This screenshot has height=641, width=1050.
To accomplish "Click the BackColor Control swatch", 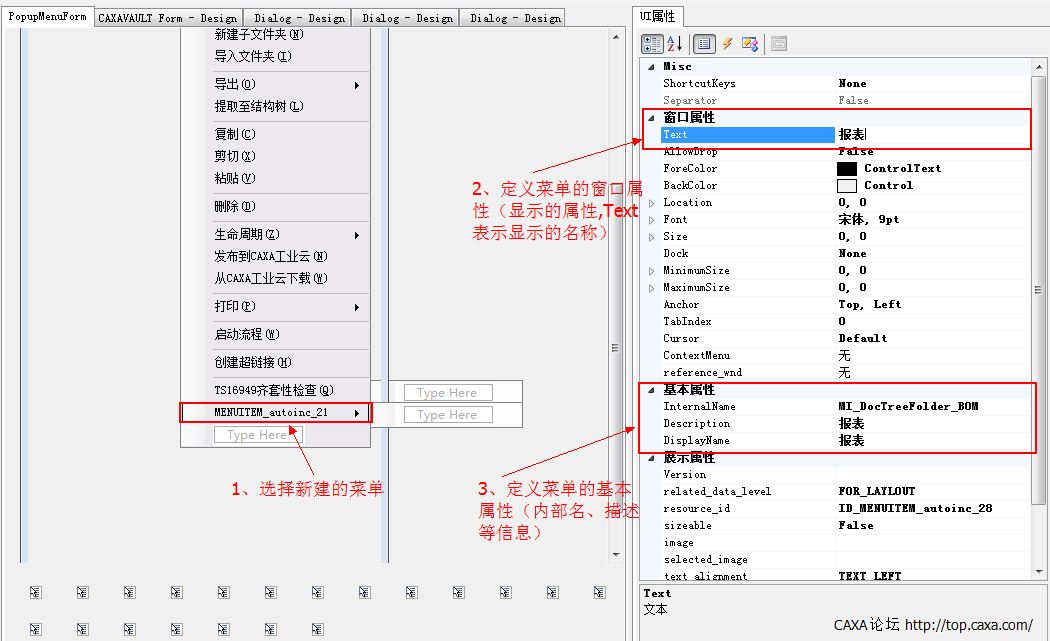I will point(846,186).
